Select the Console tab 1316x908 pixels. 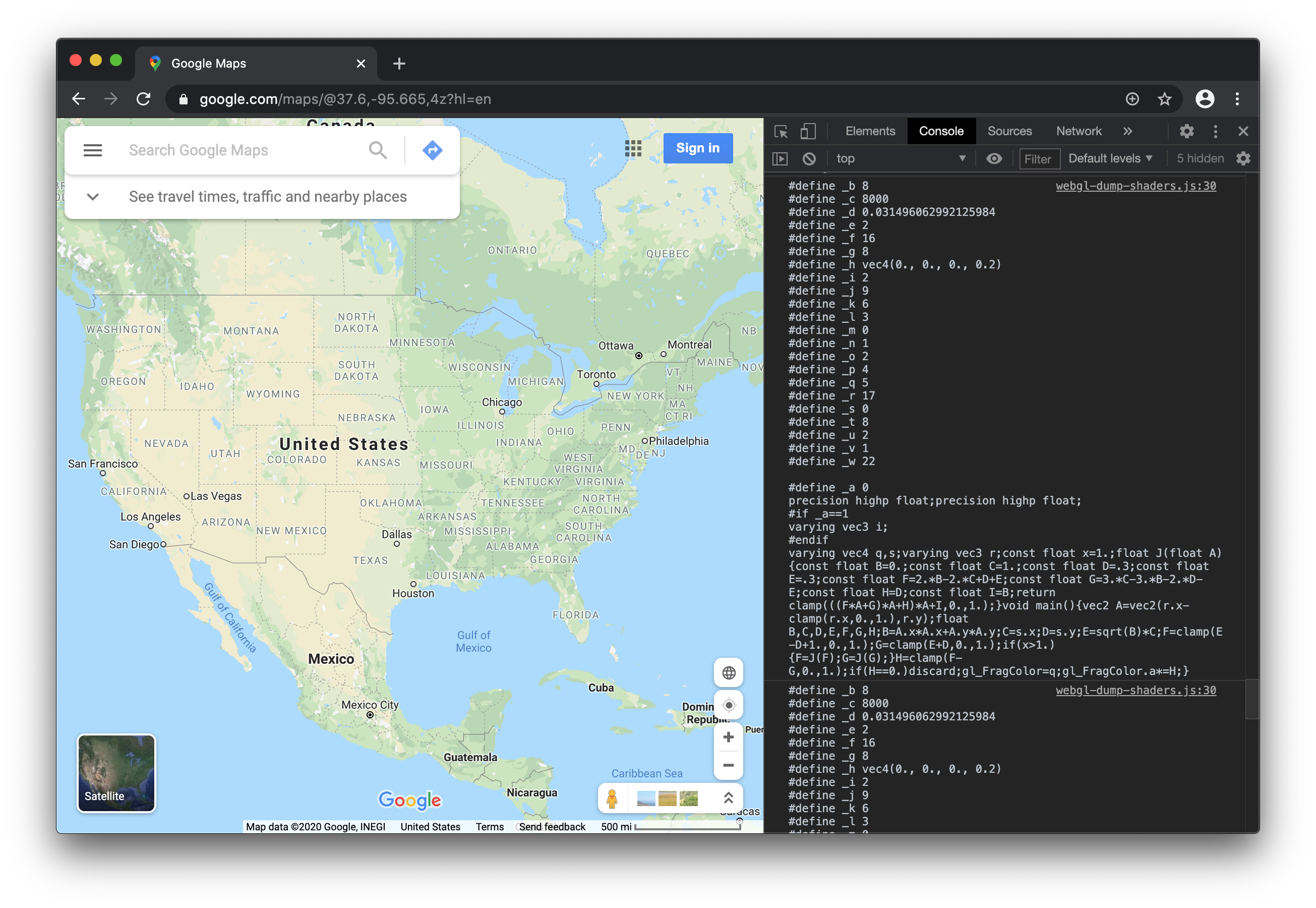coord(941,131)
